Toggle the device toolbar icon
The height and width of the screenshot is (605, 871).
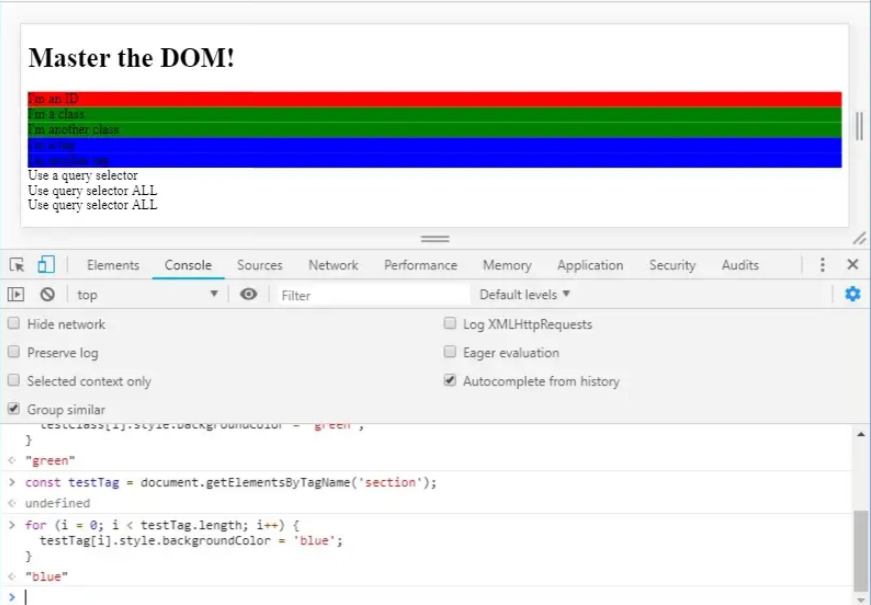tap(46, 265)
